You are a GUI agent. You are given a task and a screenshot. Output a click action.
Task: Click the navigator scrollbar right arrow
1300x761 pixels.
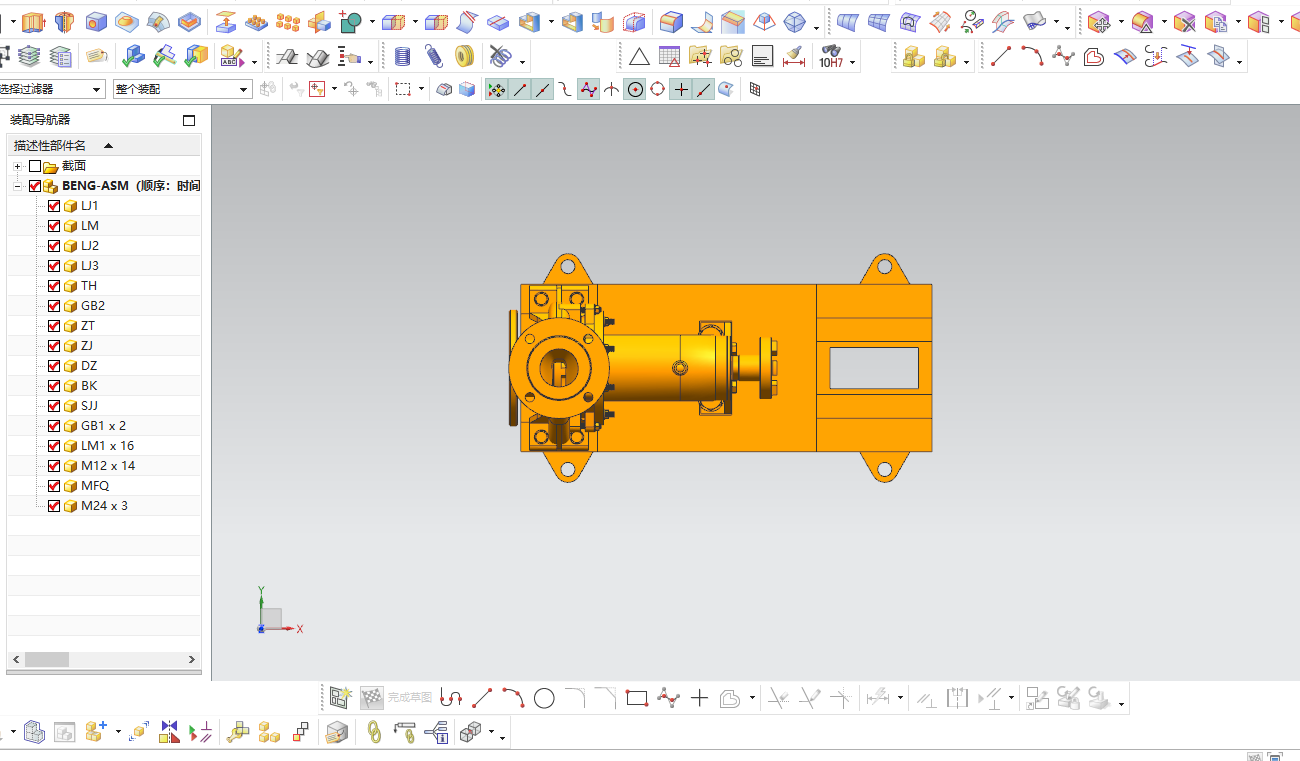tap(193, 660)
